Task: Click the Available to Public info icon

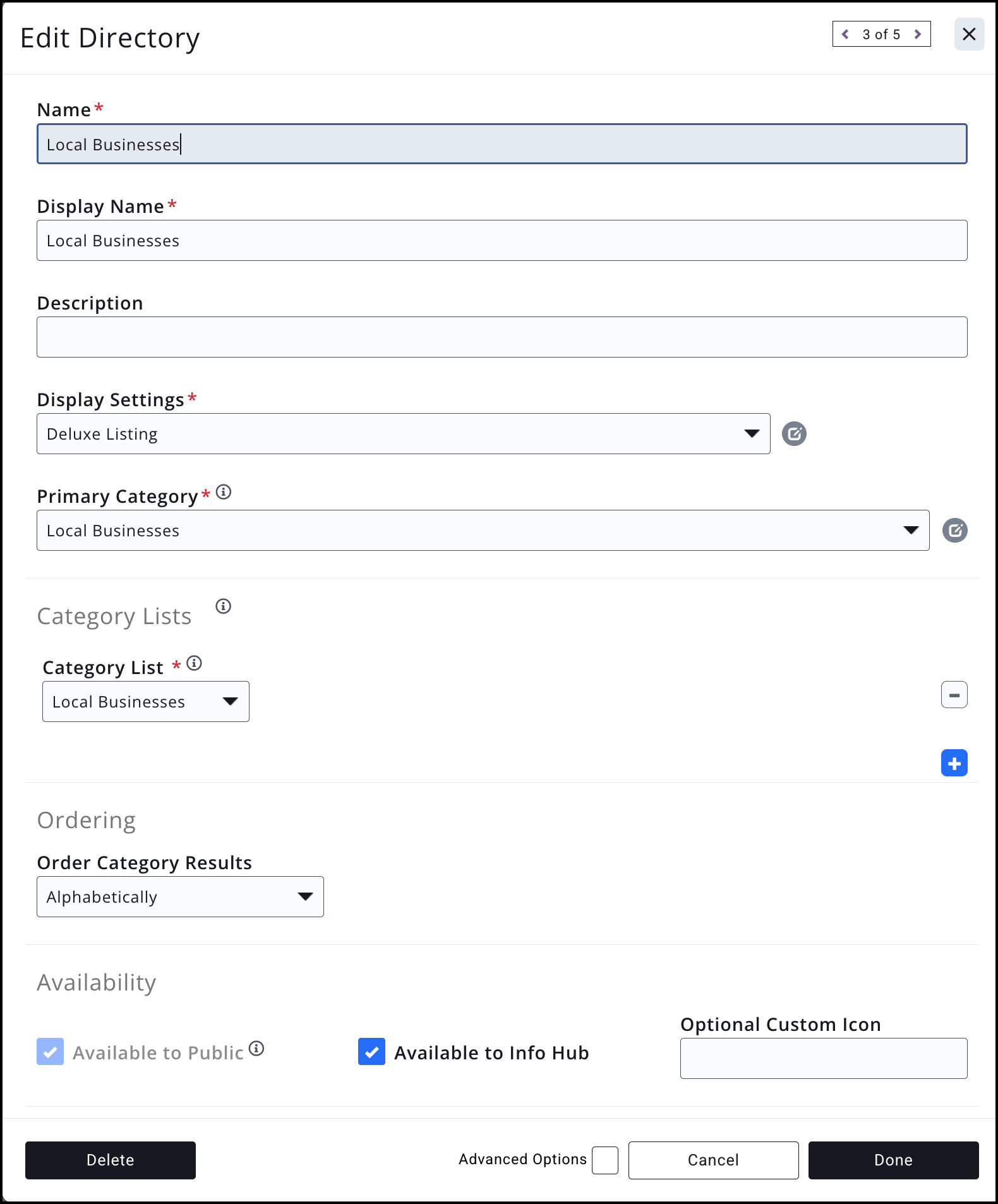Action: click(256, 1049)
